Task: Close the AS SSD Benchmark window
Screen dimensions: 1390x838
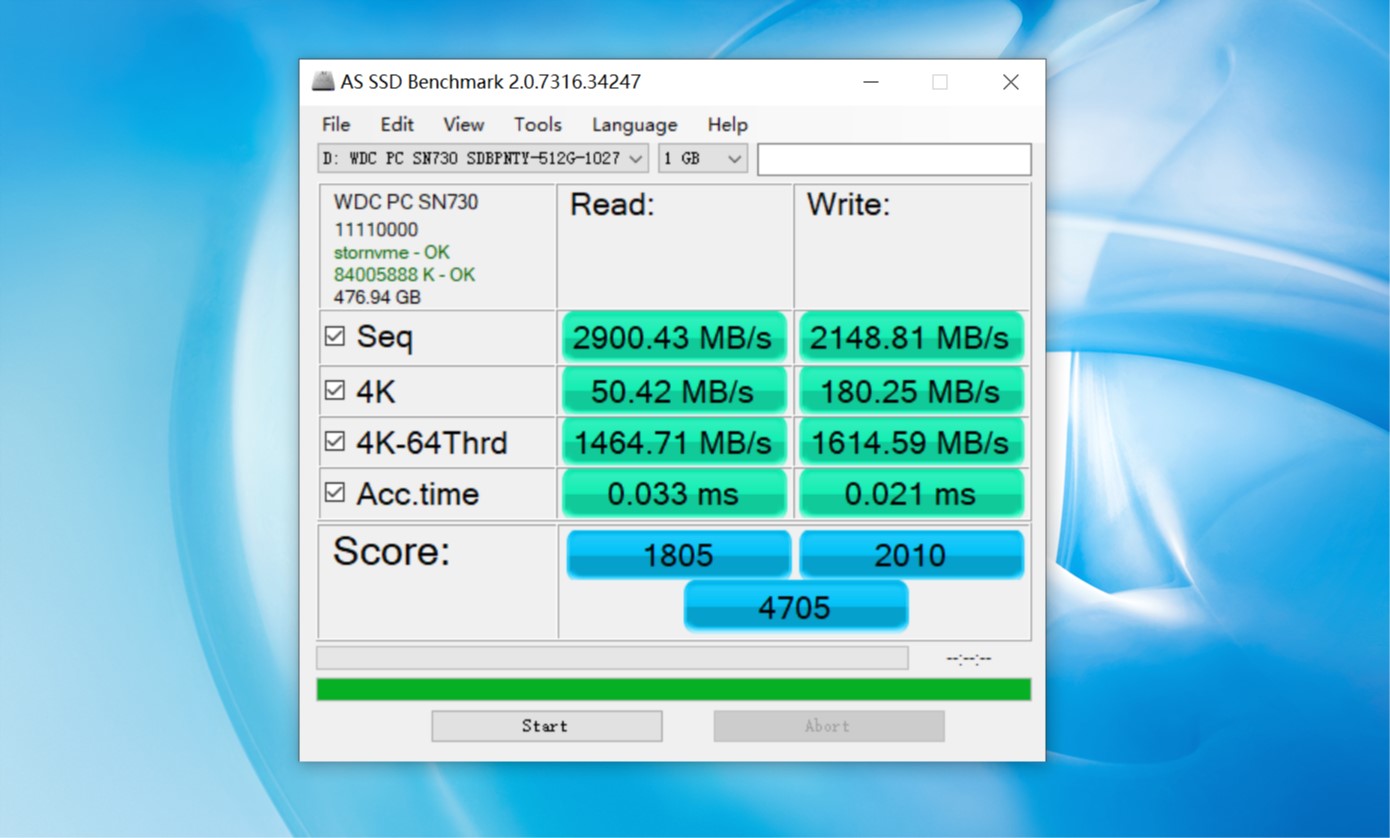Action: [x=1010, y=82]
